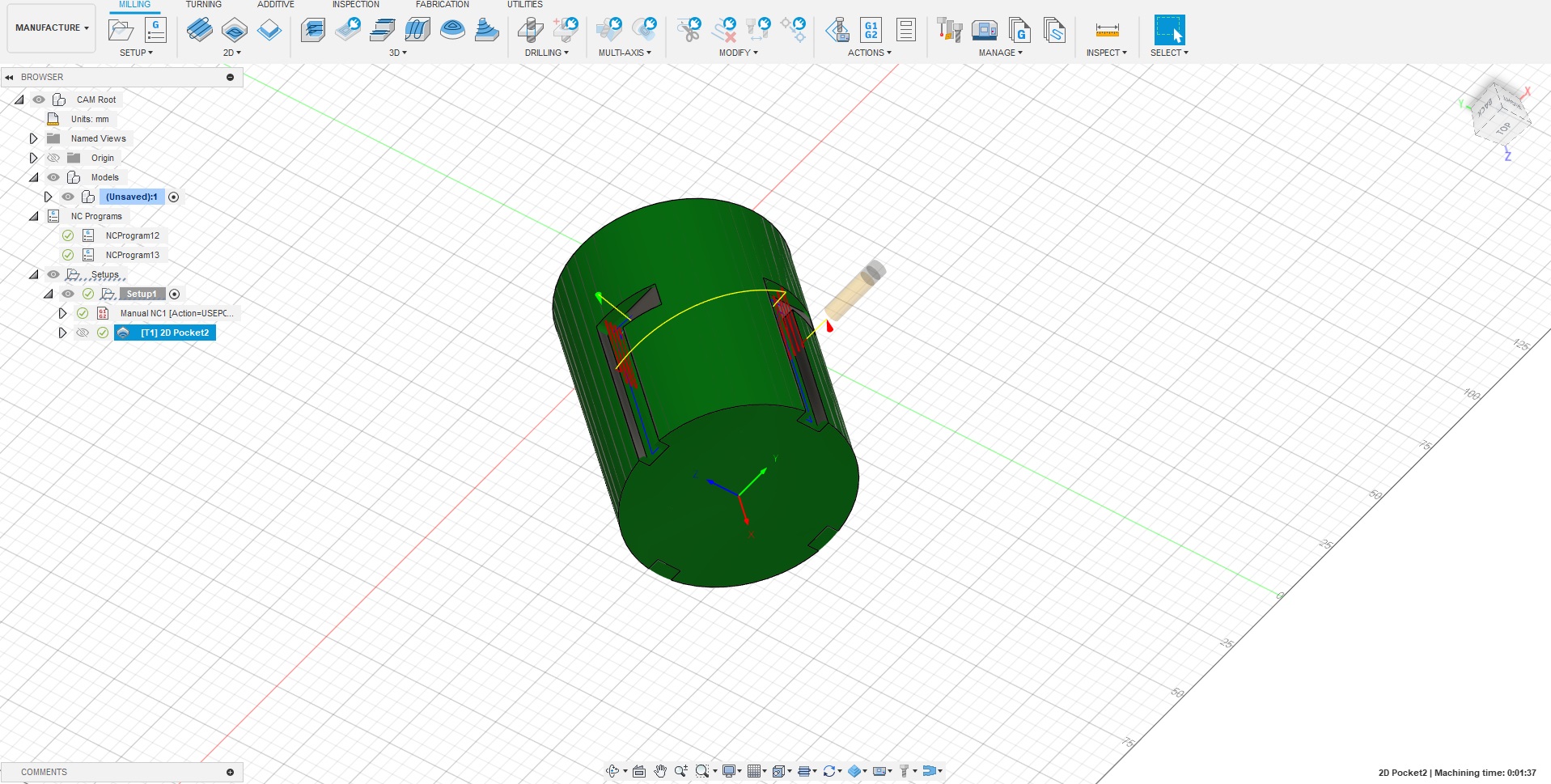Click activate radio next to (Unsaved):1

(173, 197)
